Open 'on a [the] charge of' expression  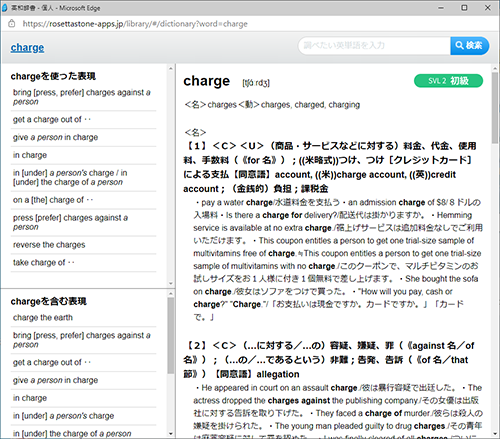(83, 200)
